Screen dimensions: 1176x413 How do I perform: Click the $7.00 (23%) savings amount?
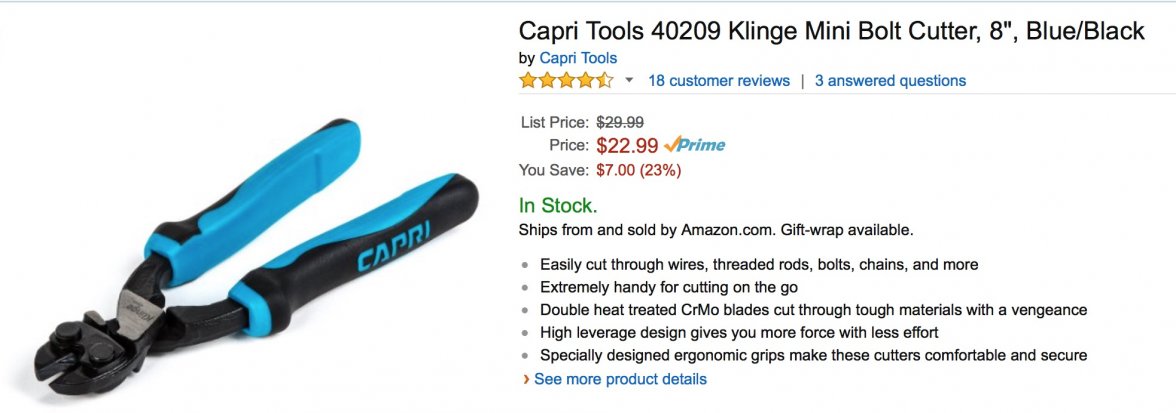click(x=638, y=170)
